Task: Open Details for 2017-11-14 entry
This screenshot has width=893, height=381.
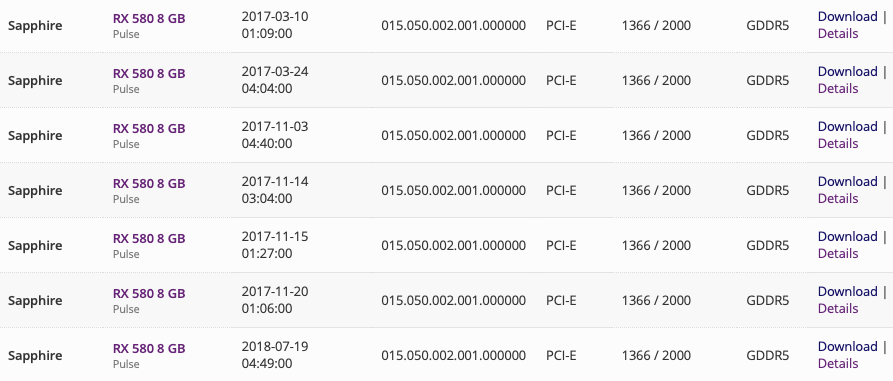Action: [838, 199]
